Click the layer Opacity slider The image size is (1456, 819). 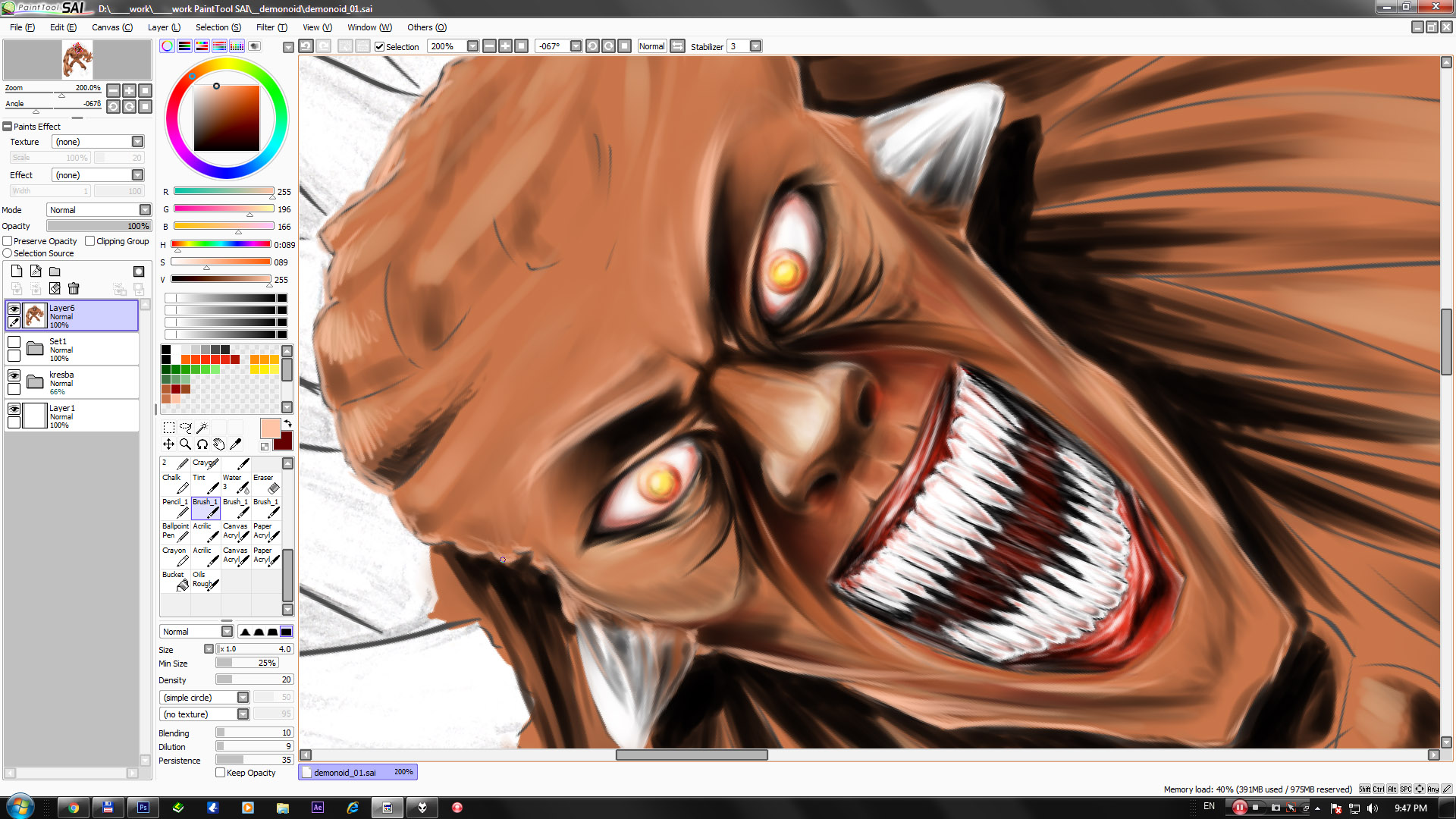point(99,226)
